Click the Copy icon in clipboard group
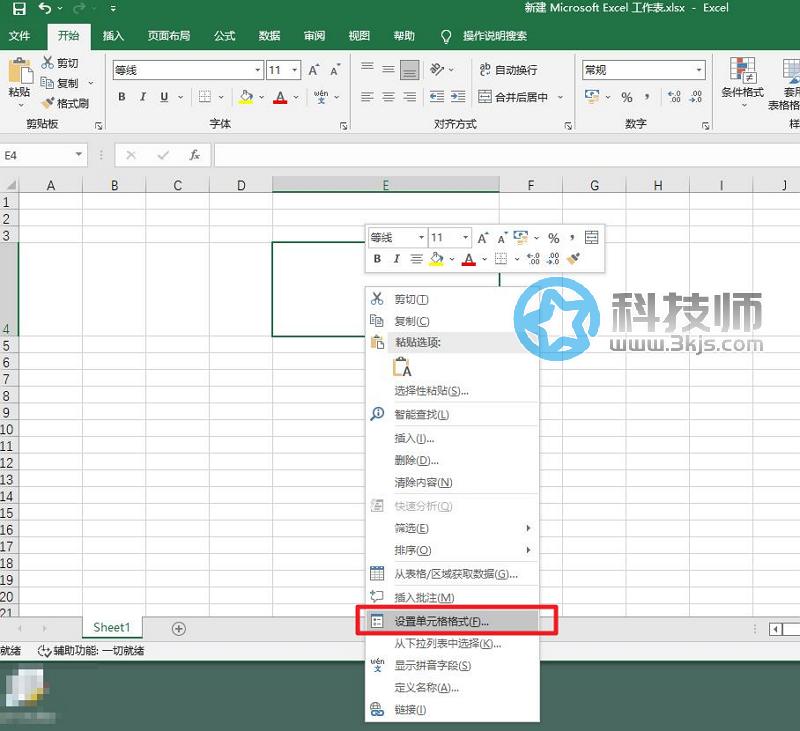This screenshot has height=731, width=800. [47, 83]
